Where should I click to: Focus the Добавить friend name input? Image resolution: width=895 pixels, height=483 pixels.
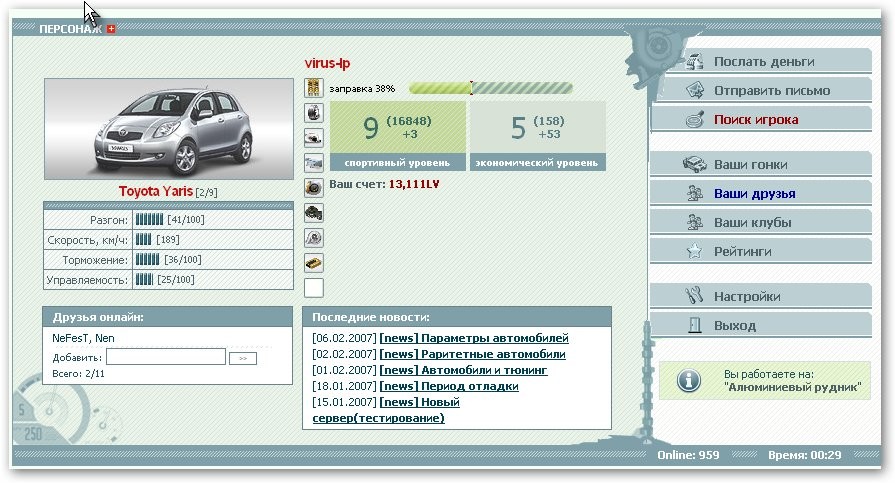[166, 357]
